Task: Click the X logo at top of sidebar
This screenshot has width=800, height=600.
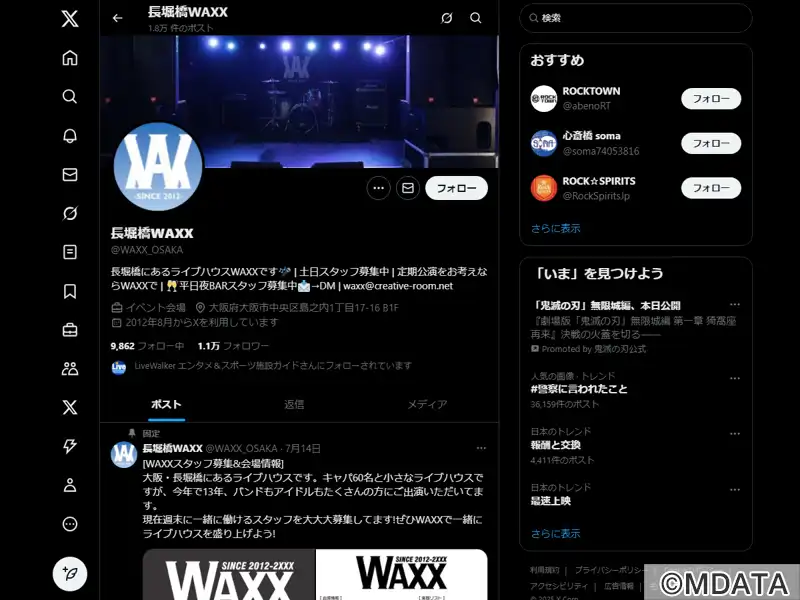Action: [x=70, y=19]
